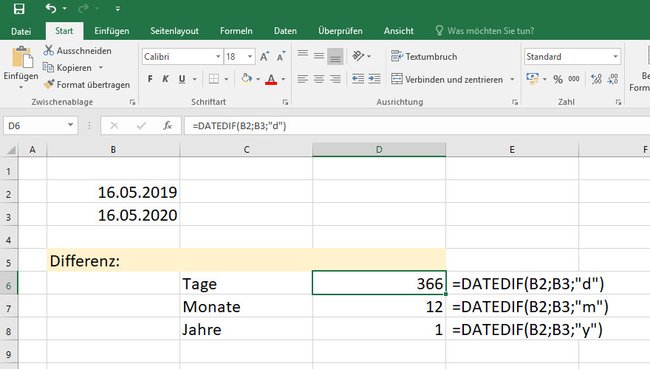Select the Format übertragen paintbrush

[49, 84]
